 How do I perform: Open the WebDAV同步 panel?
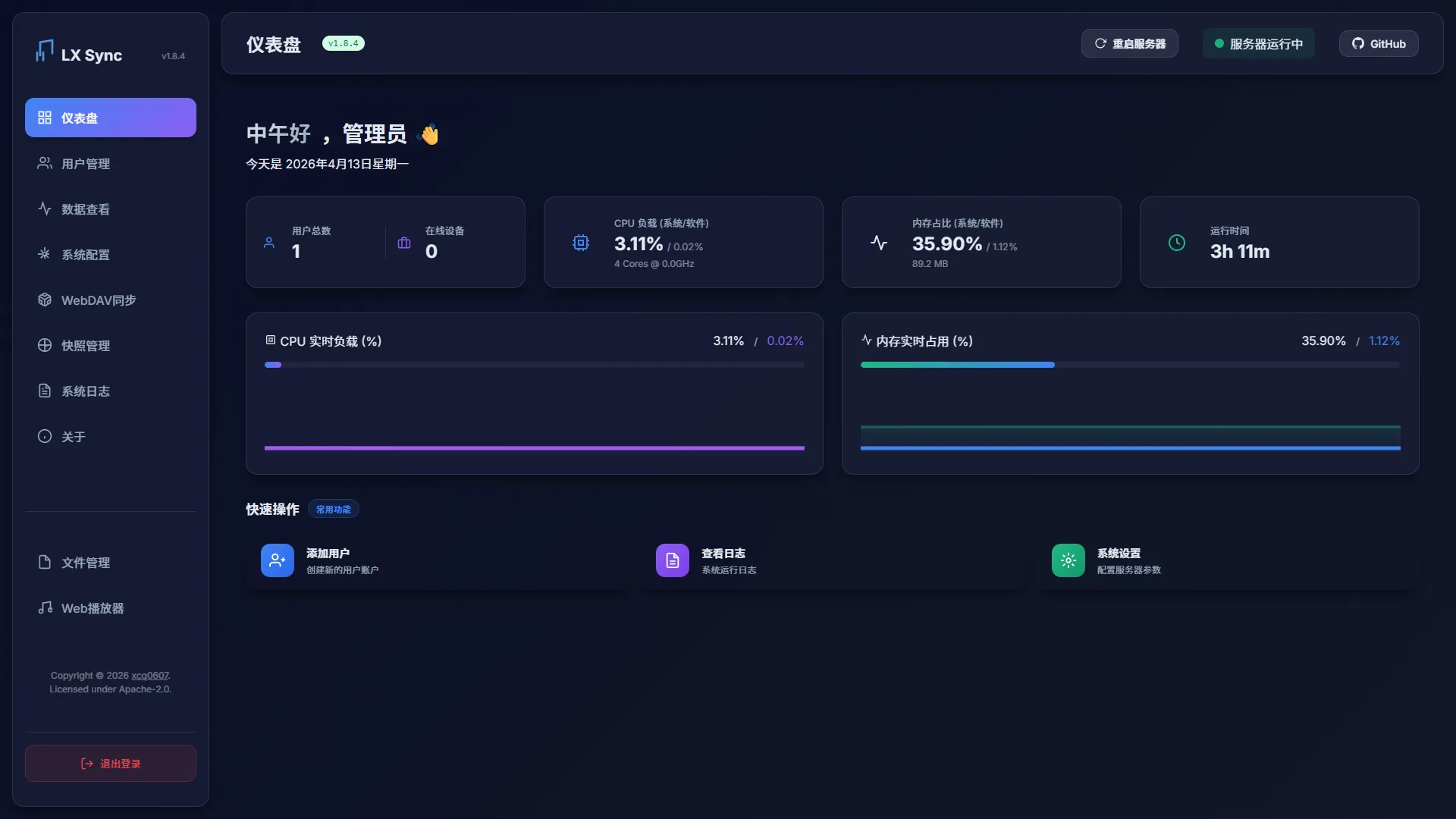pyautogui.click(x=99, y=300)
